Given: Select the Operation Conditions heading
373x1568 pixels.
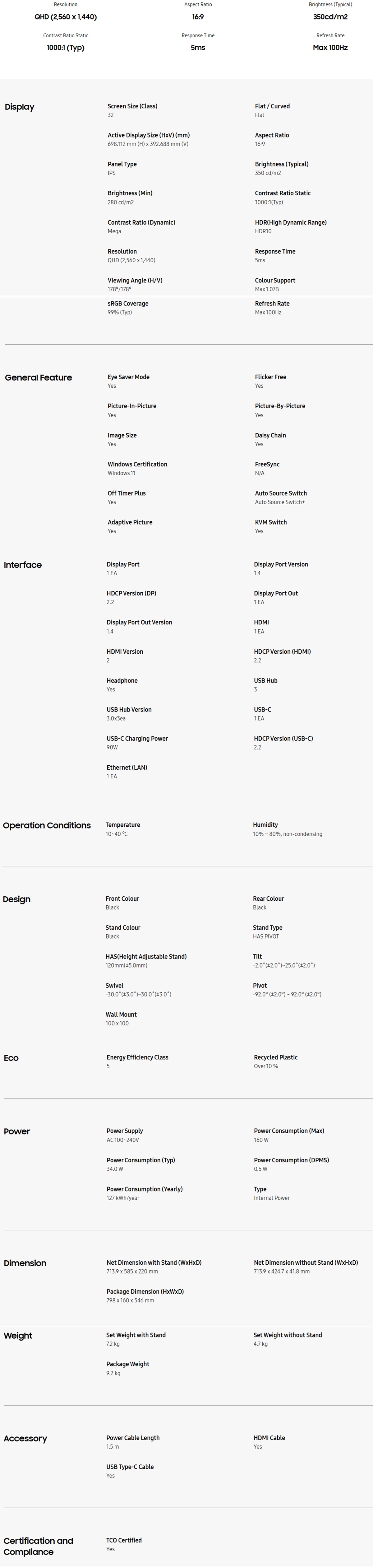Looking at the screenshot, I should [47, 826].
